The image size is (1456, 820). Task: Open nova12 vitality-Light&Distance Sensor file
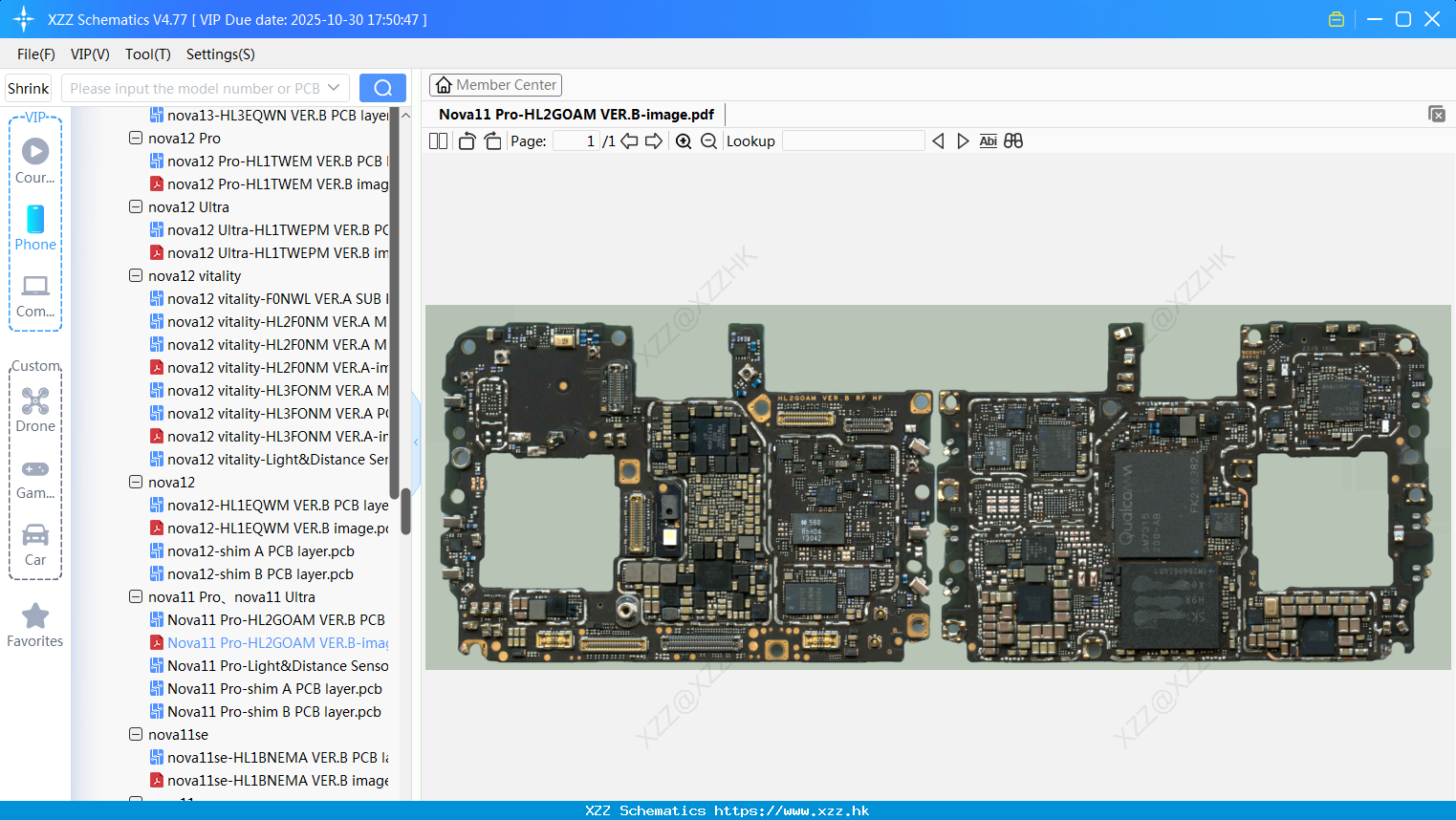click(x=269, y=459)
